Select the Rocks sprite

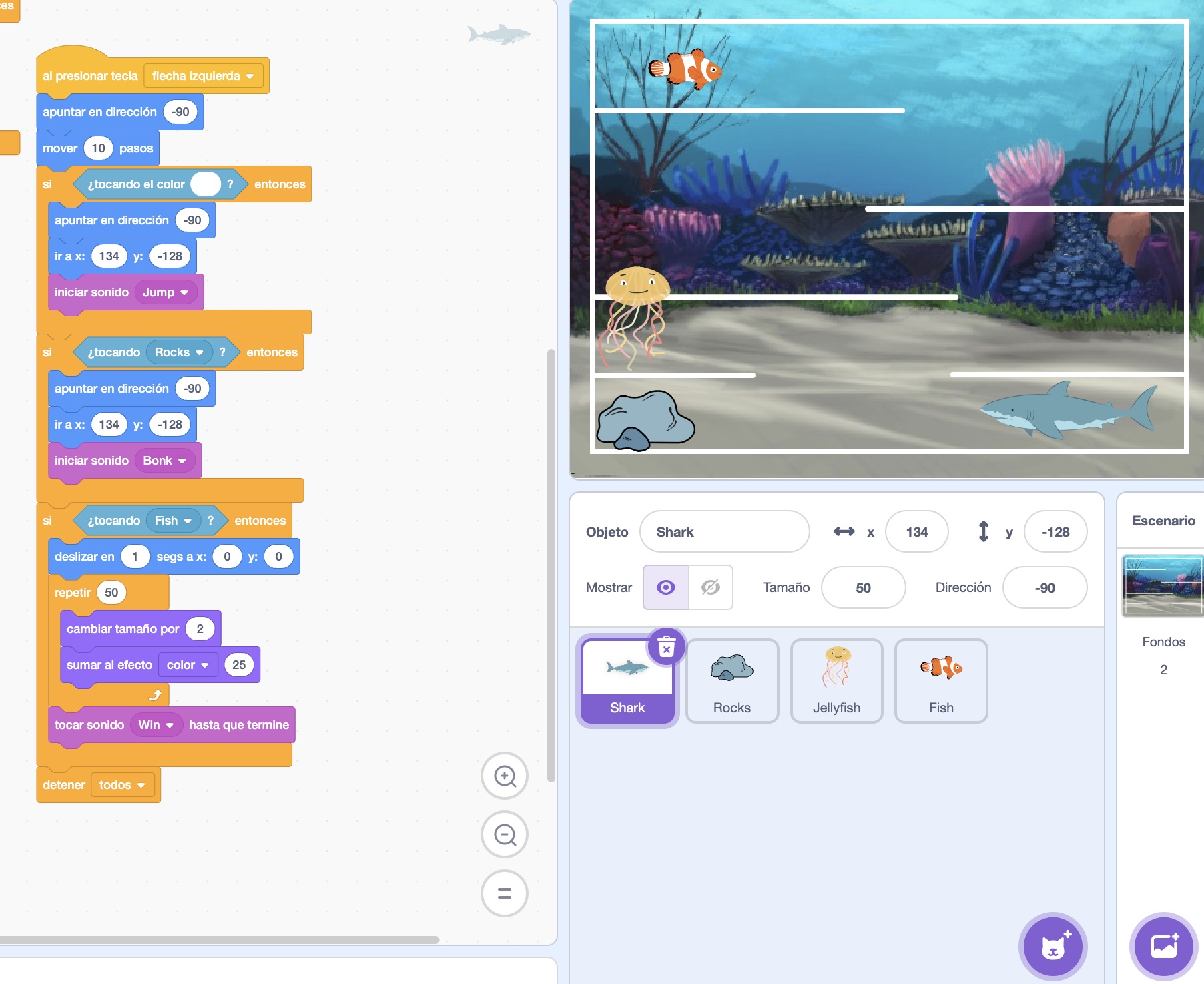click(x=732, y=680)
